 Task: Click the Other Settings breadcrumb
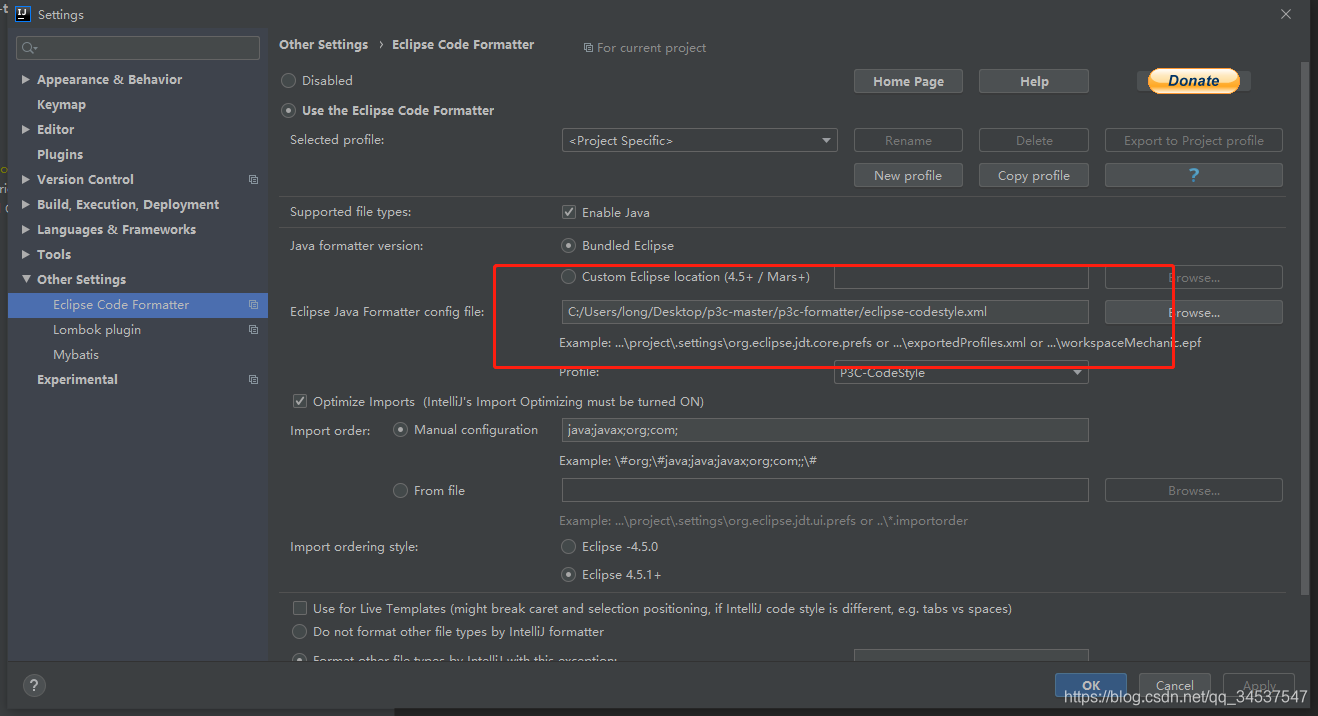[x=323, y=45]
